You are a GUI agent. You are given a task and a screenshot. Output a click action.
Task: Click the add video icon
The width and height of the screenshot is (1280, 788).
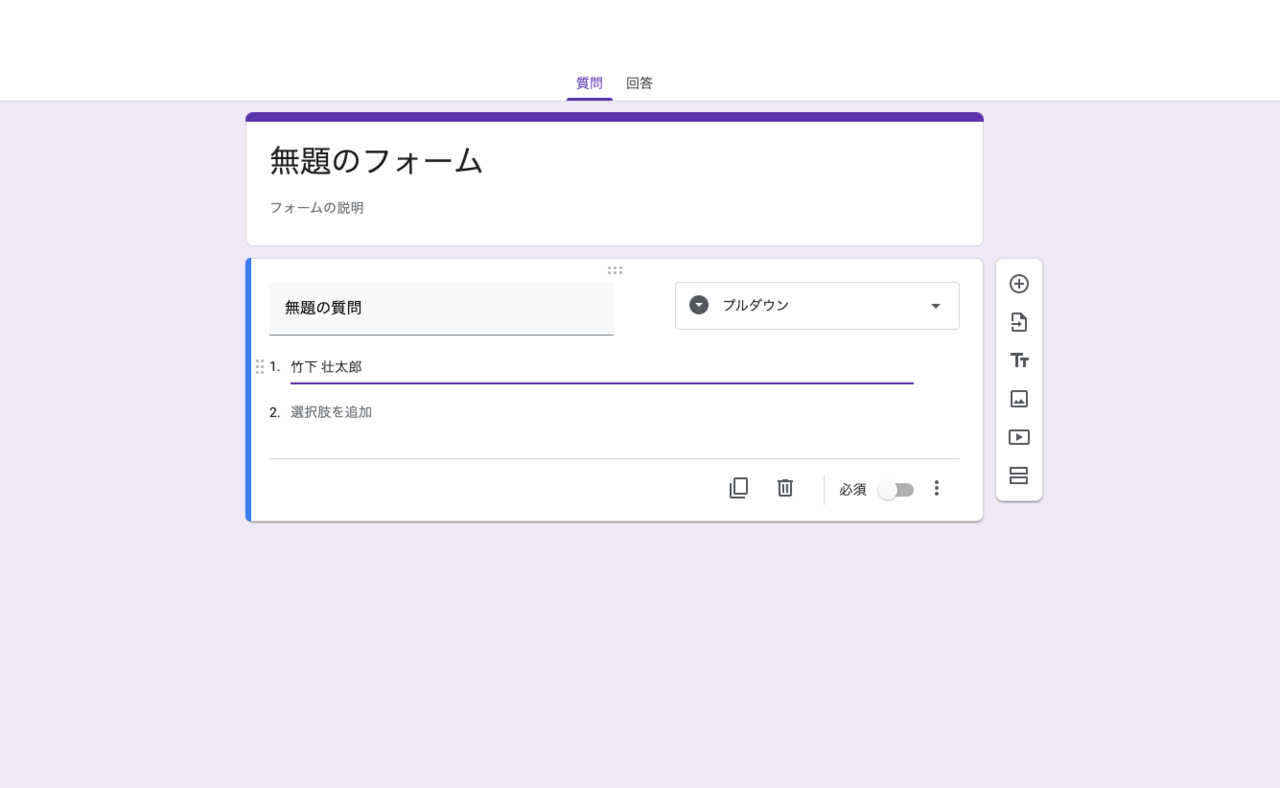(x=1019, y=437)
